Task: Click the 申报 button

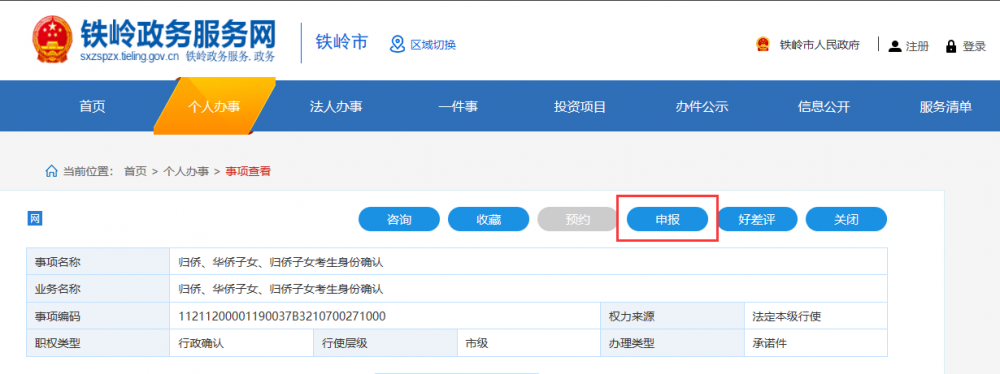Action: pos(668,220)
